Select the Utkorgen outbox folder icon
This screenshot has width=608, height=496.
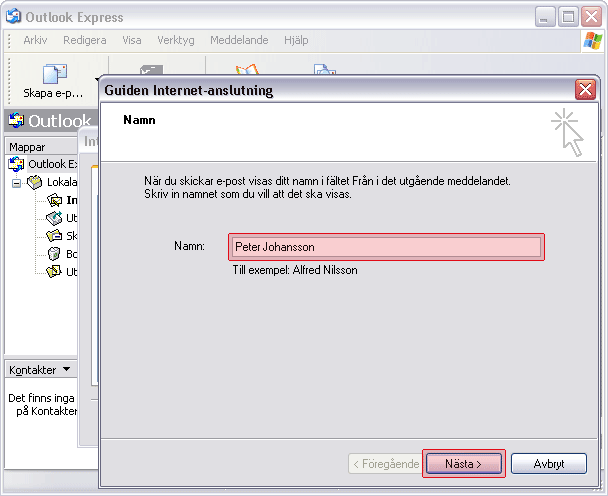55,218
